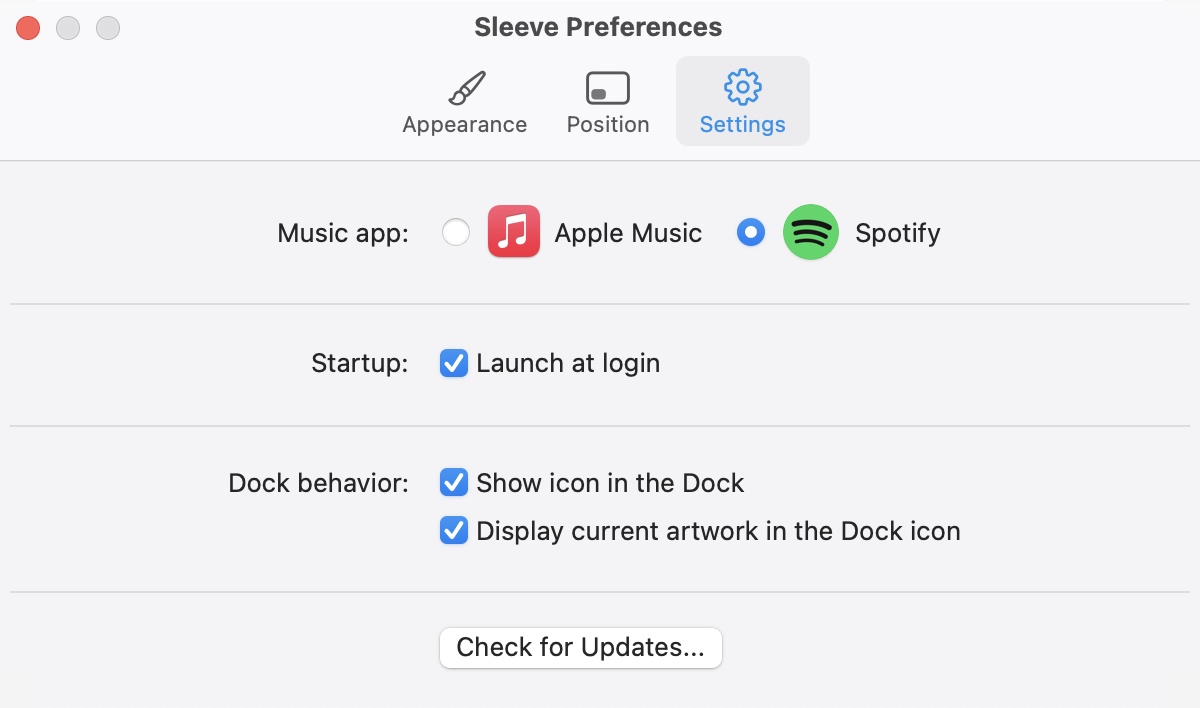Click the Apple Music text label
Image resolution: width=1200 pixels, height=708 pixels.
[628, 233]
